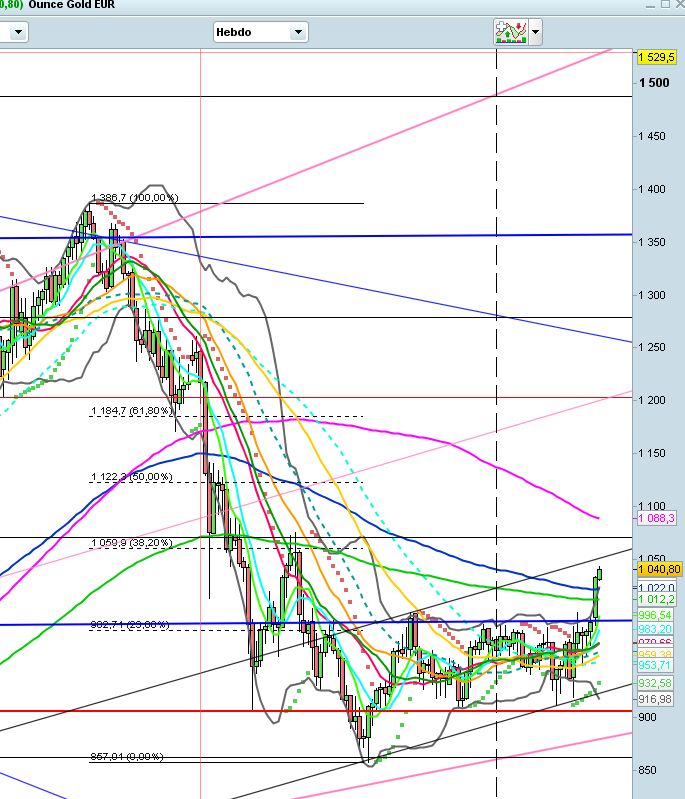The height and width of the screenshot is (799, 685).
Task: Click the Ounce Gold EUR window title
Action: [x=71, y=5]
